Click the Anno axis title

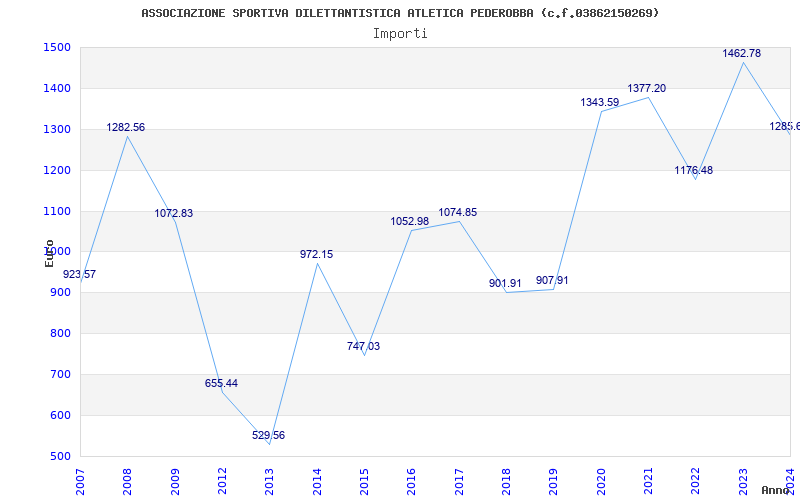tap(776, 490)
